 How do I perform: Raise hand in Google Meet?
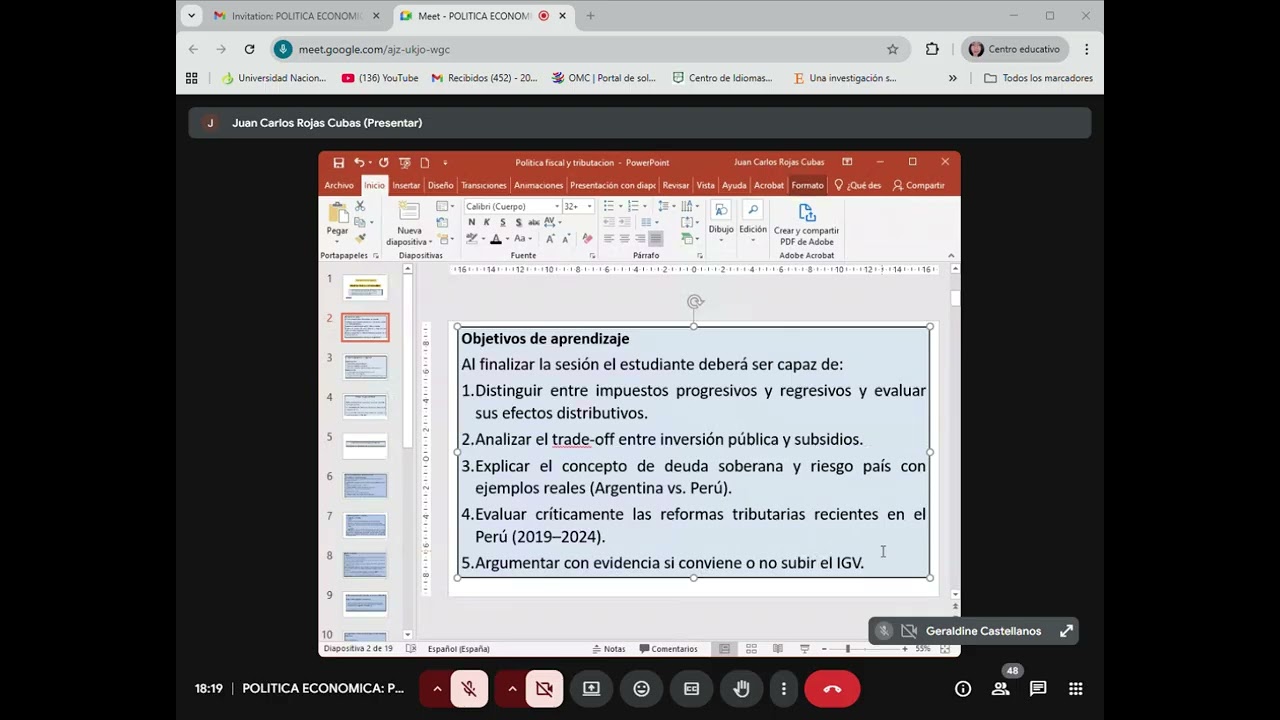point(741,689)
